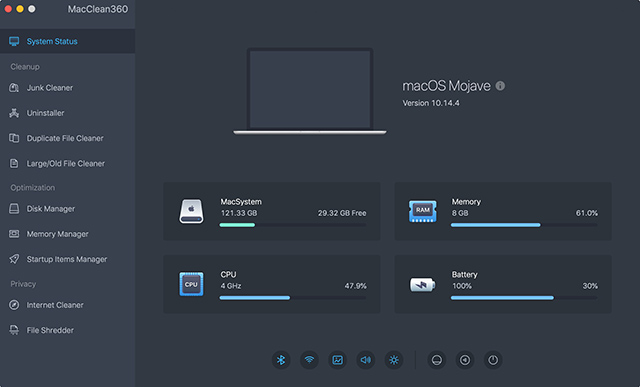Click the "8 GB" memory value
640x387 pixels.
460,213
